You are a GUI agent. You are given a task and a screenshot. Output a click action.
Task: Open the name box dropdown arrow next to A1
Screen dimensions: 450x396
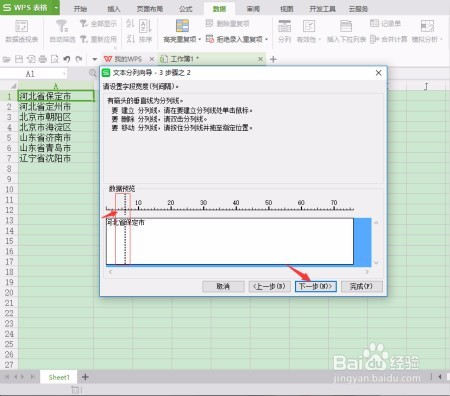64,73
